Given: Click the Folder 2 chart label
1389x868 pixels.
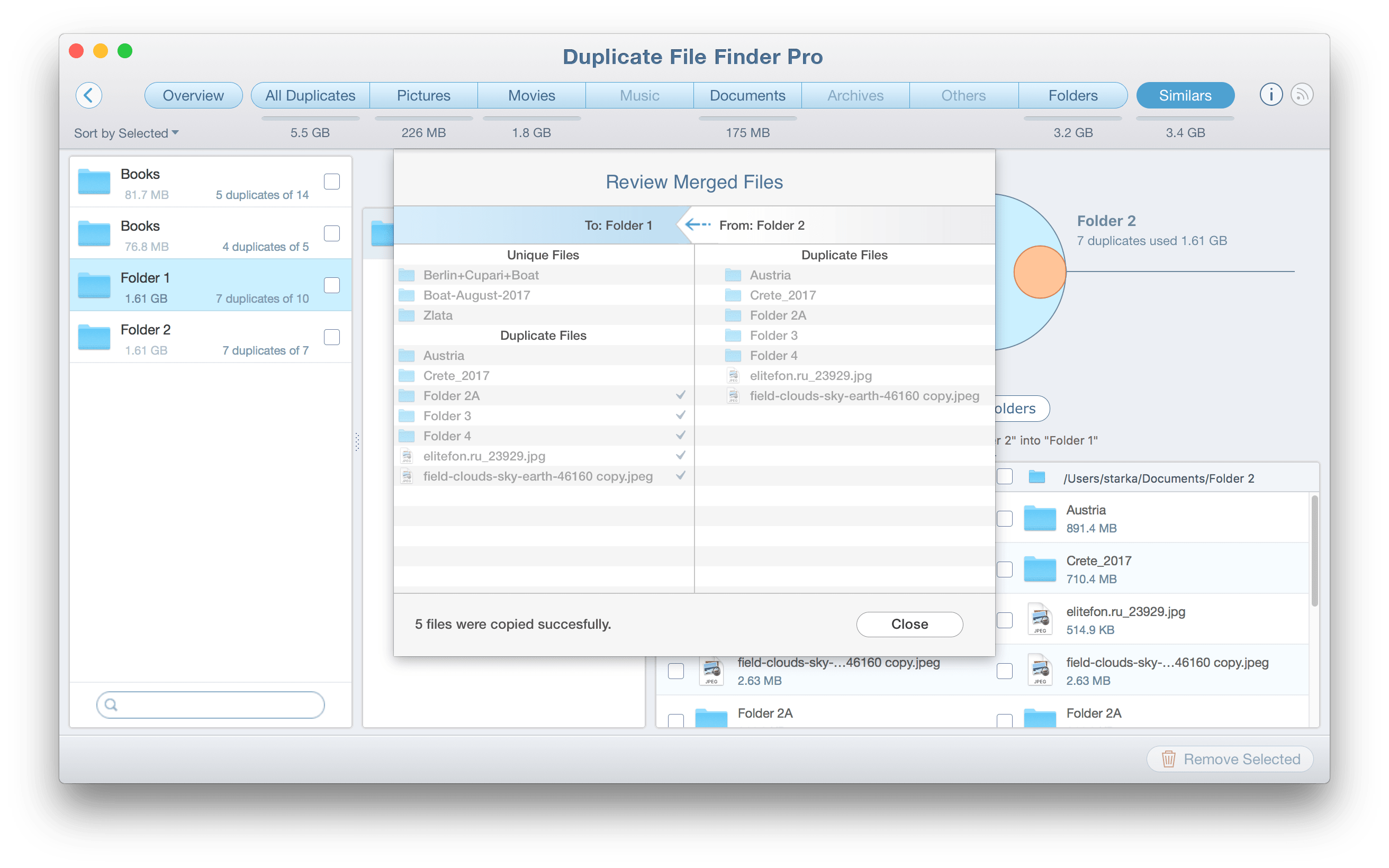Looking at the screenshot, I should (1106, 221).
